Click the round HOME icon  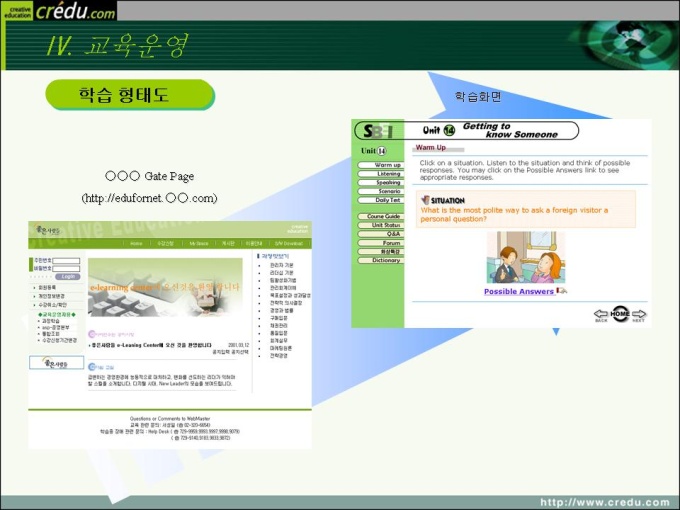pyautogui.click(x=620, y=314)
